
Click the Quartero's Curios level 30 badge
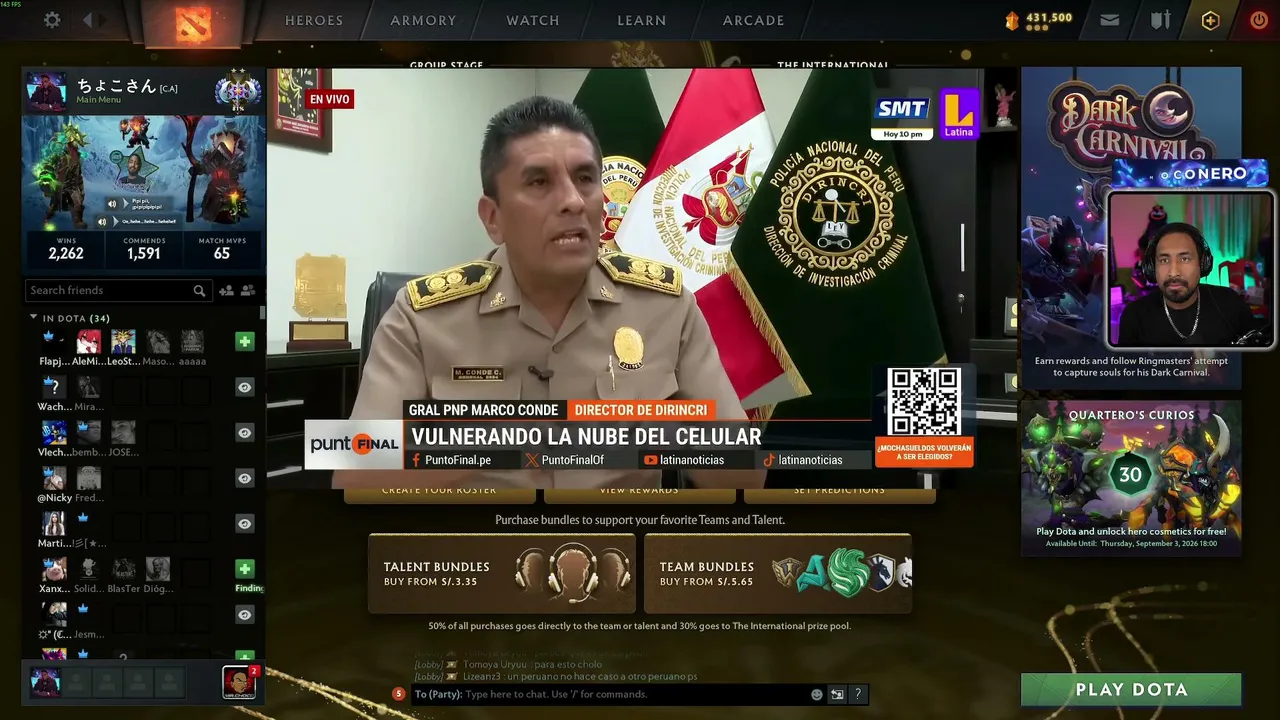[1130, 475]
